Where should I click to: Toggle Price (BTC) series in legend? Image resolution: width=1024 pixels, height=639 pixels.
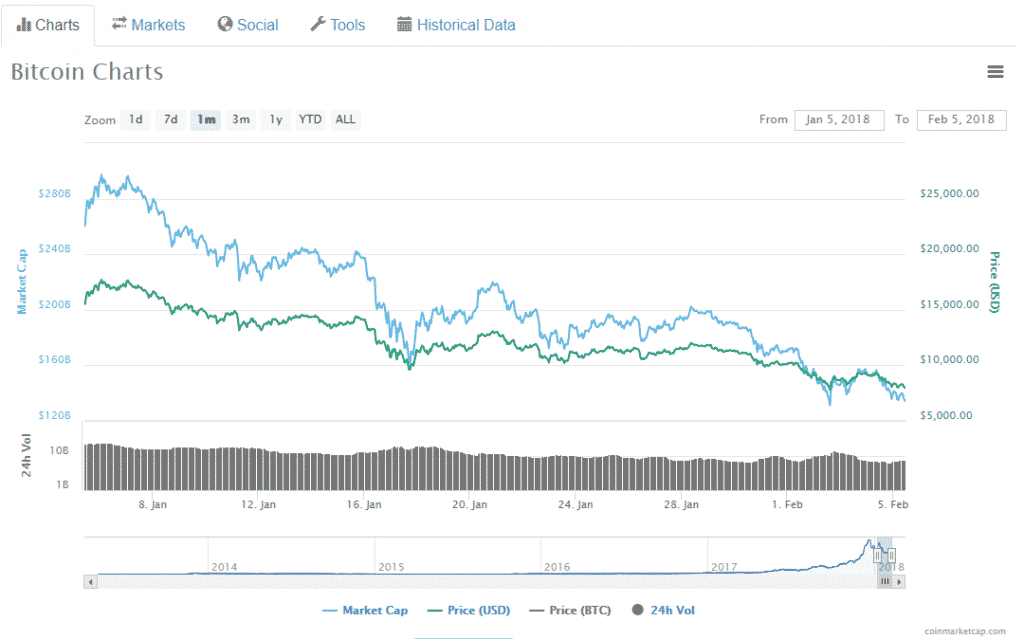pyautogui.click(x=573, y=610)
